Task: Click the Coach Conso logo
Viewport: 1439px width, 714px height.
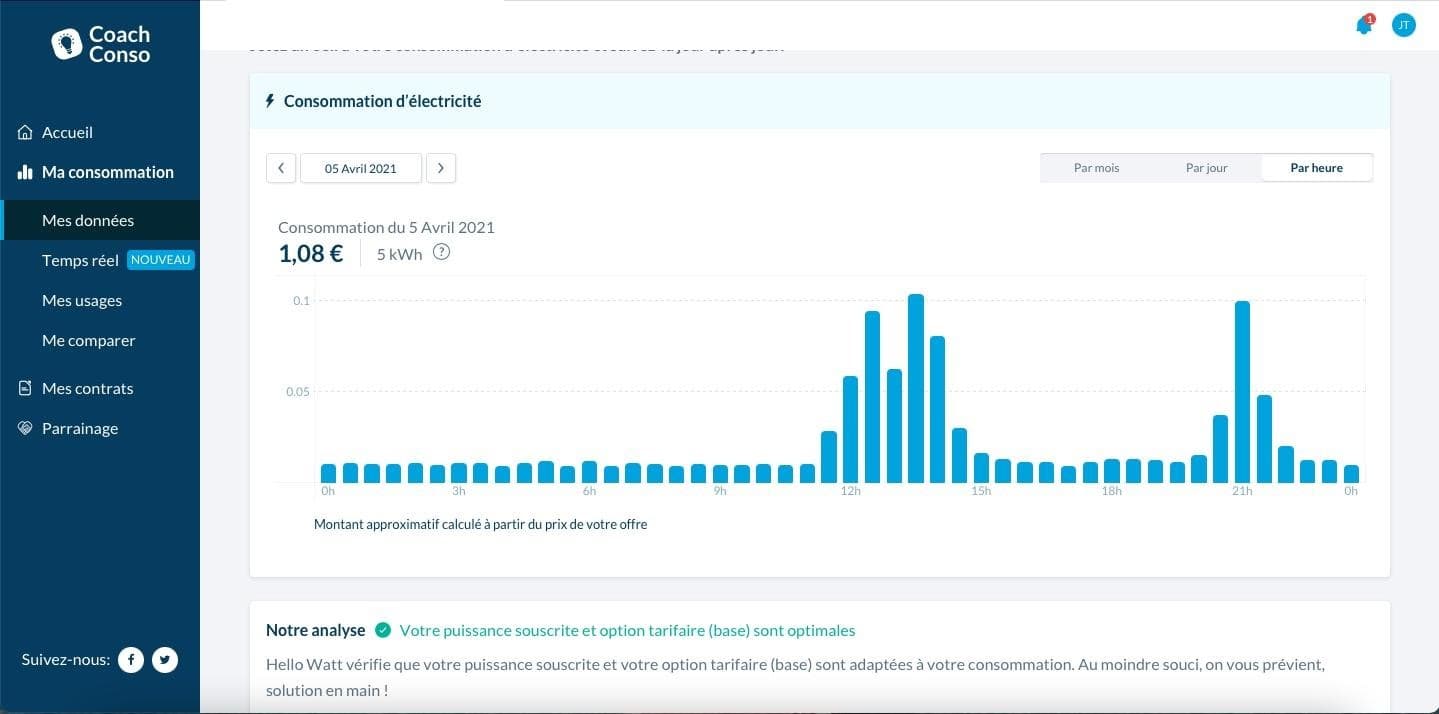Action: [101, 44]
